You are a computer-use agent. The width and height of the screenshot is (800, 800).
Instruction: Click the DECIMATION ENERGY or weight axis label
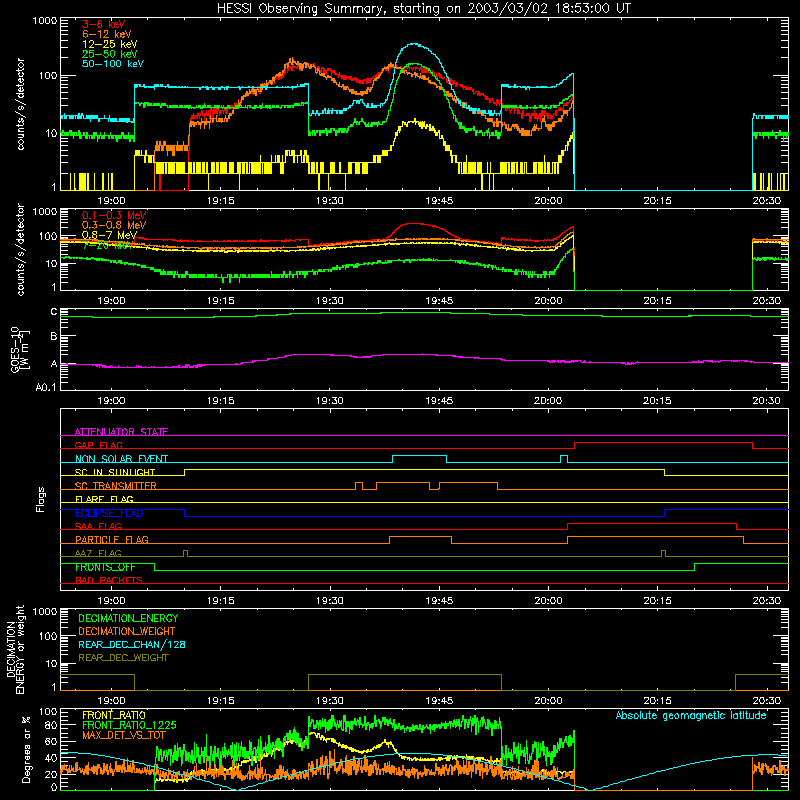(x=15, y=649)
